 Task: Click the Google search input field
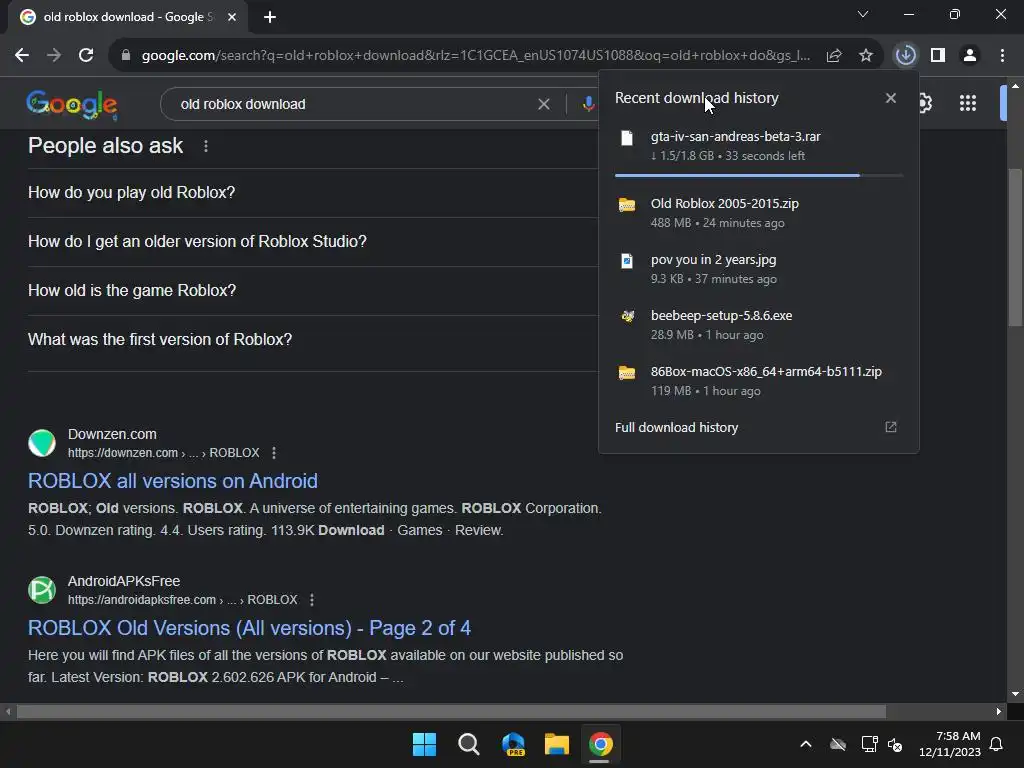(353, 104)
